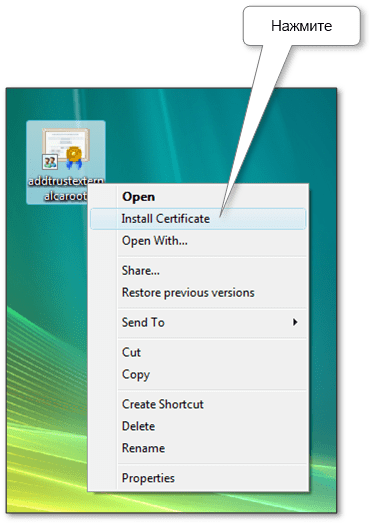Click Install Certificate in the context menu
This screenshot has height=525, width=372.
[x=198, y=219]
